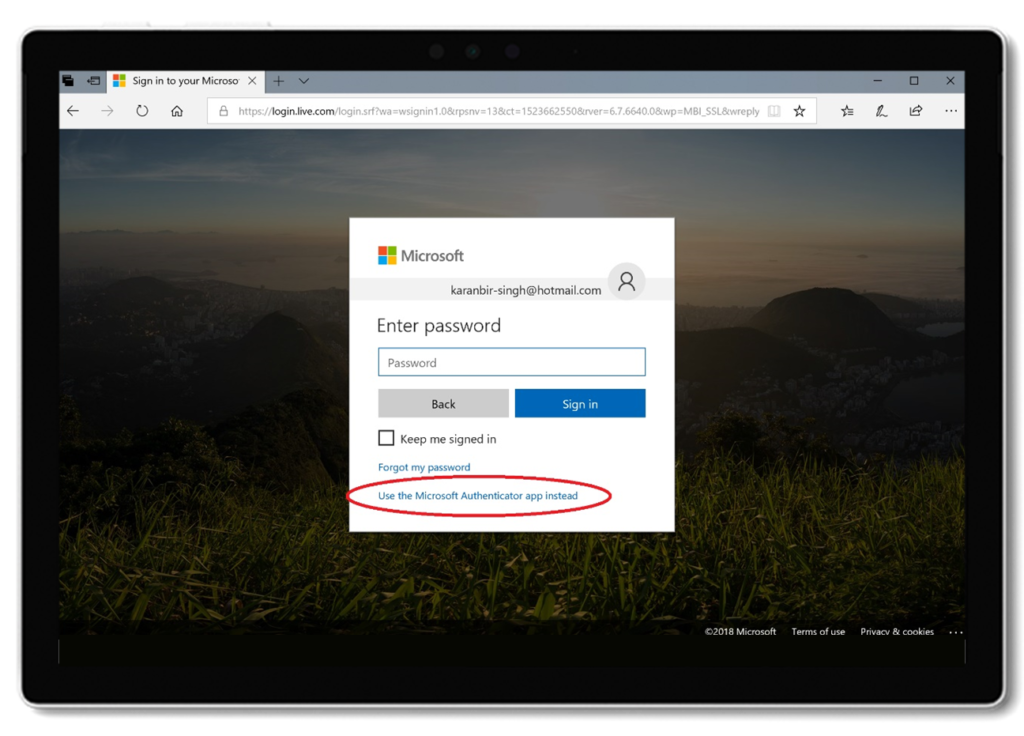Screen dimensions: 1024x736
Task: Click the account avatar icon
Action: 627,282
